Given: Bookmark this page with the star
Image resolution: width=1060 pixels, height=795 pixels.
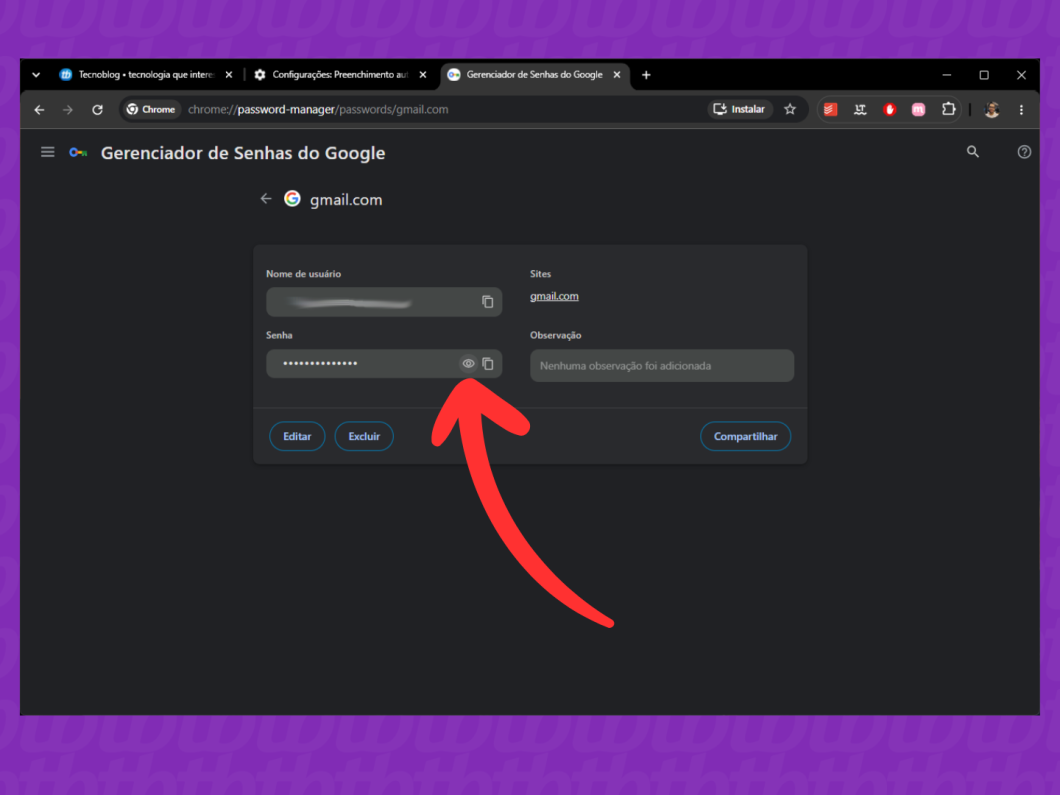Looking at the screenshot, I should [x=790, y=110].
